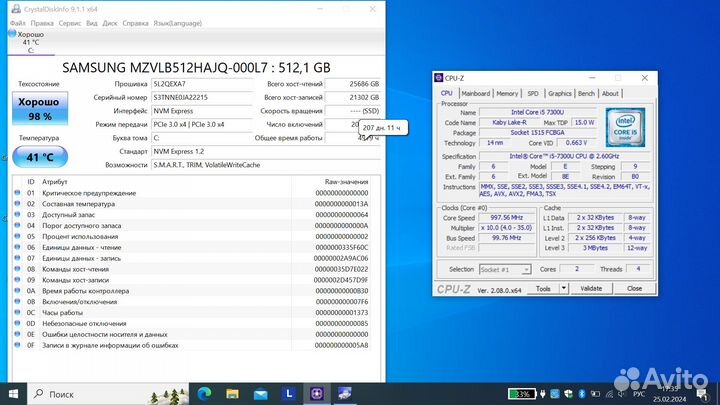Open the Диск menu

click(110, 23)
